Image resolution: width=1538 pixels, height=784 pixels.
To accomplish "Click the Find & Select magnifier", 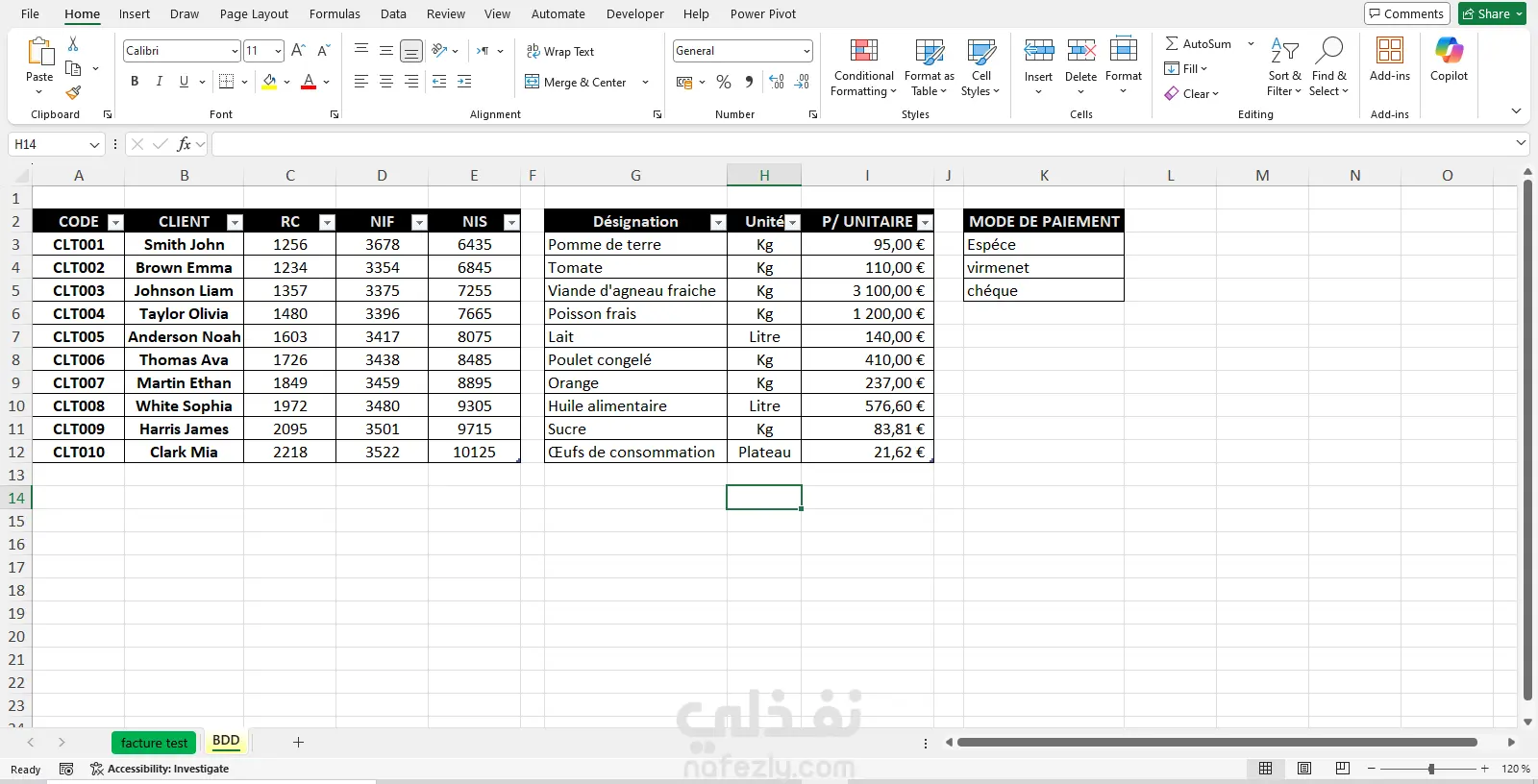I will (x=1328, y=50).
